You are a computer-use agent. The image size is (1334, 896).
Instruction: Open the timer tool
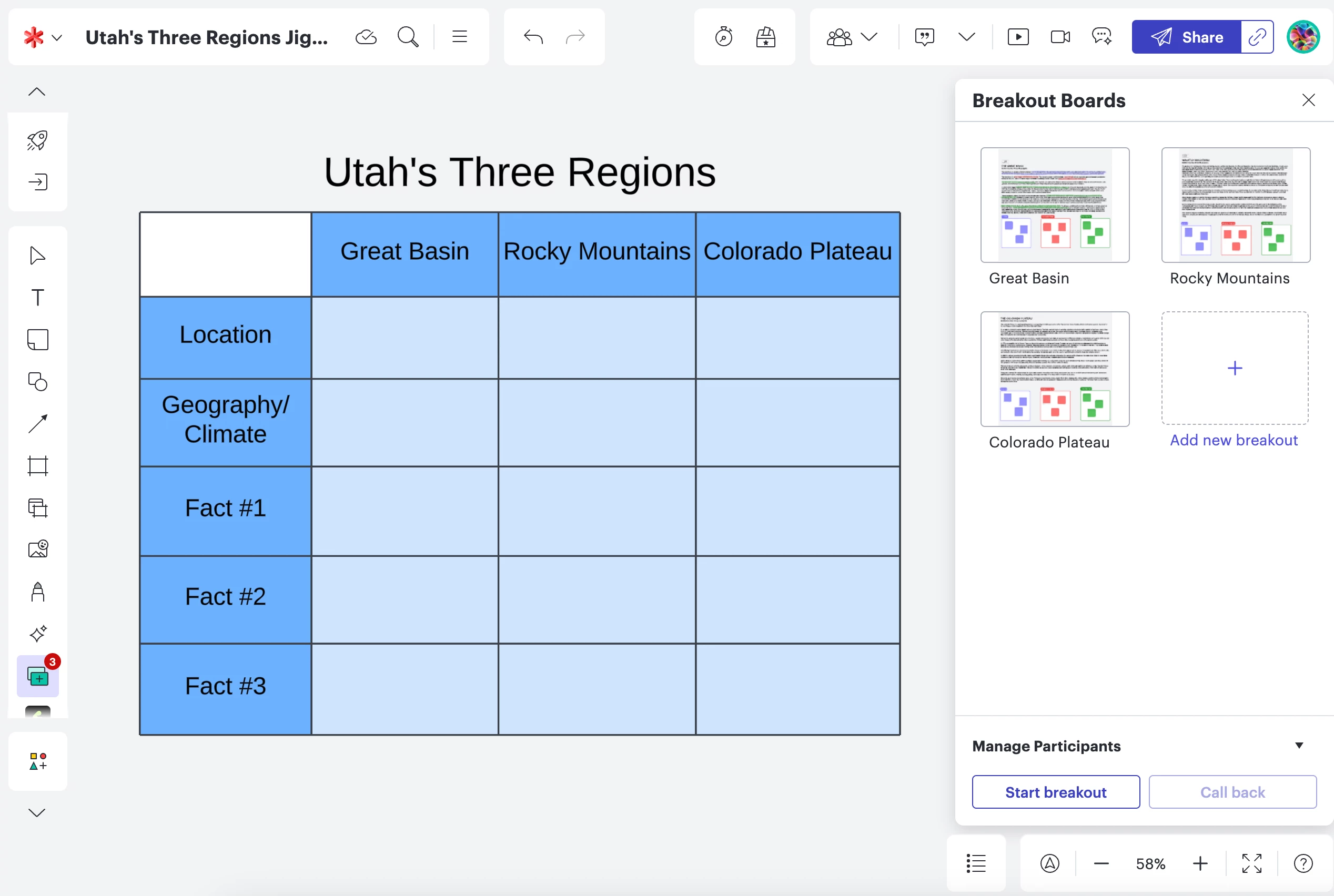[x=724, y=37]
